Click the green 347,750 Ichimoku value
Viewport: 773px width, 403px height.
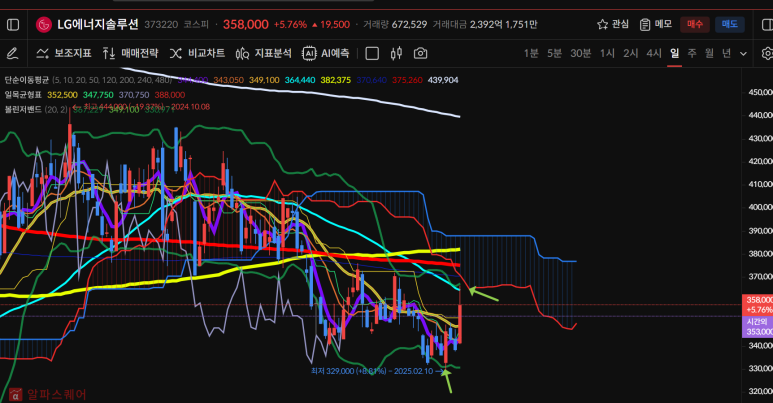[x=98, y=95]
